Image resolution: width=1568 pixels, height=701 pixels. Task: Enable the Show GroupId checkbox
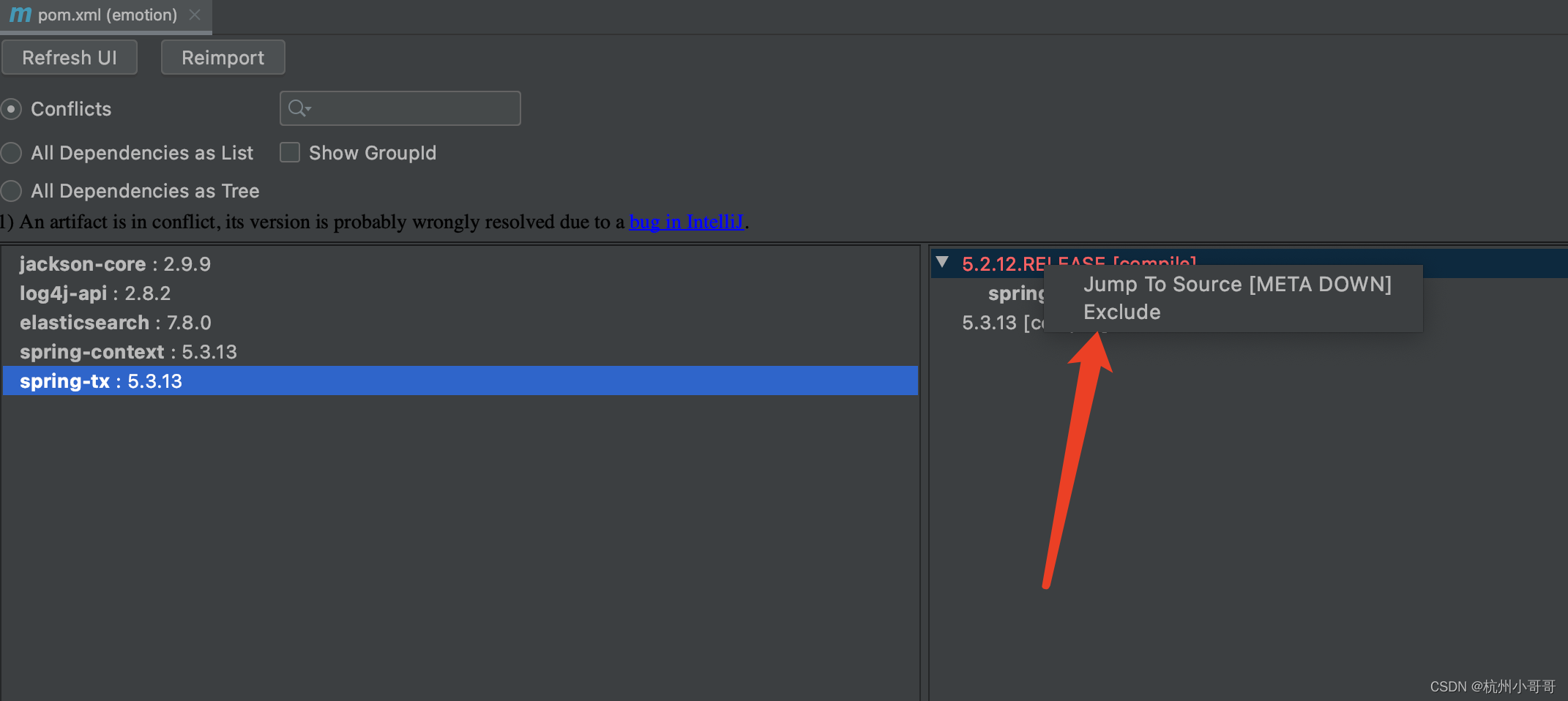point(290,152)
